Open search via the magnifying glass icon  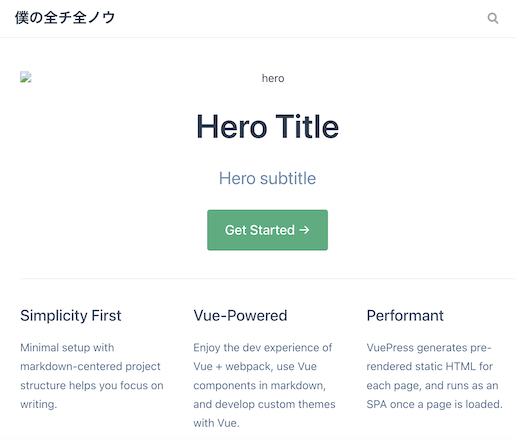point(493,18)
